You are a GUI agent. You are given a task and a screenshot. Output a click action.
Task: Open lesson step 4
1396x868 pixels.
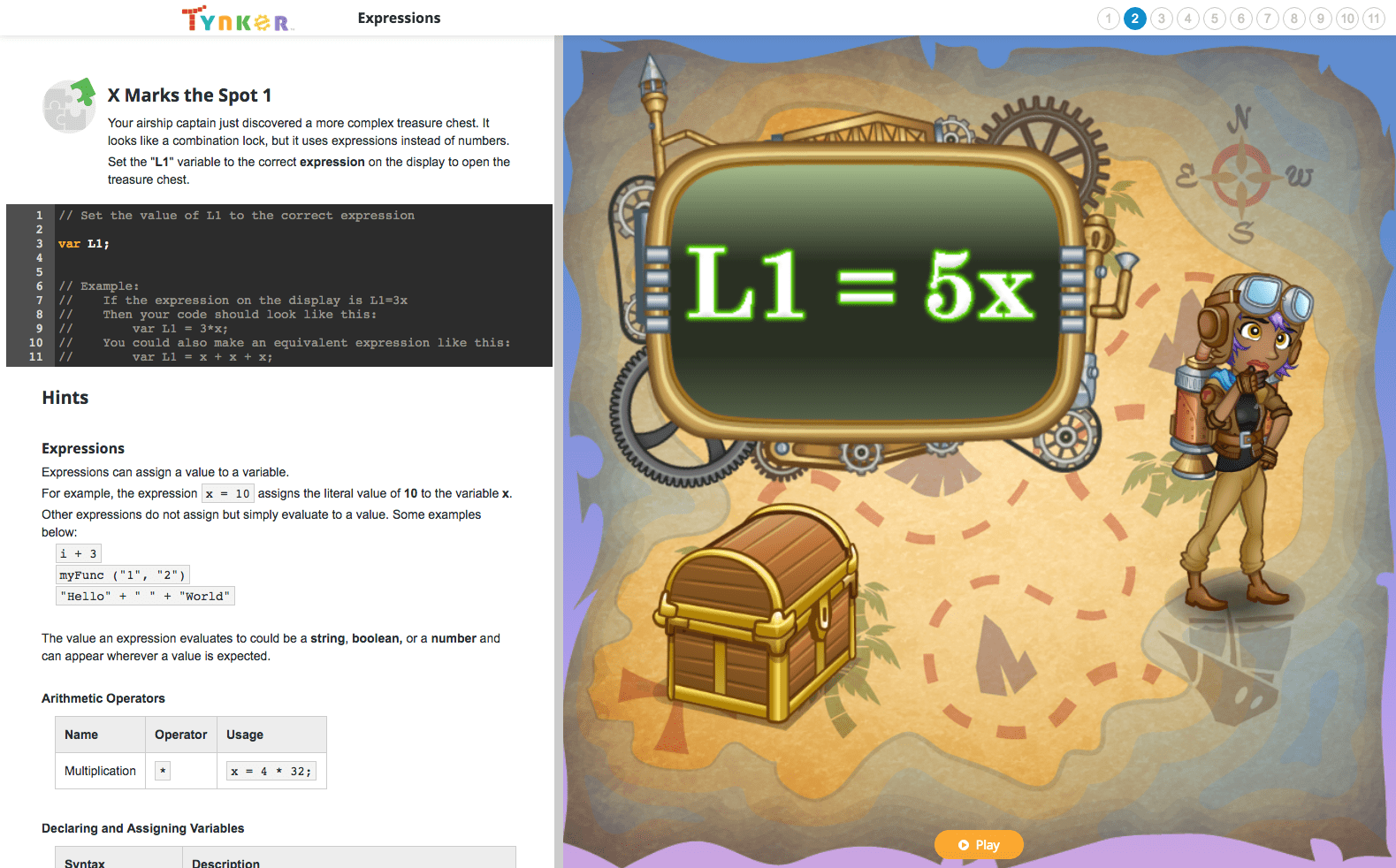[x=1187, y=19]
